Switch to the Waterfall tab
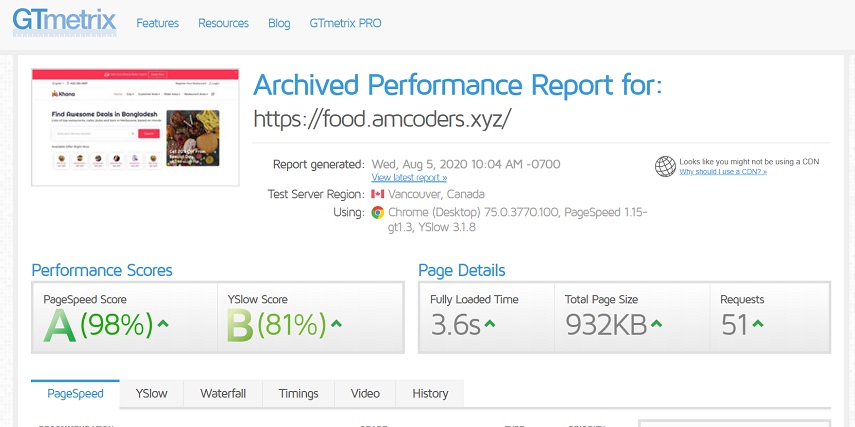The height and width of the screenshot is (427, 855). 223,394
